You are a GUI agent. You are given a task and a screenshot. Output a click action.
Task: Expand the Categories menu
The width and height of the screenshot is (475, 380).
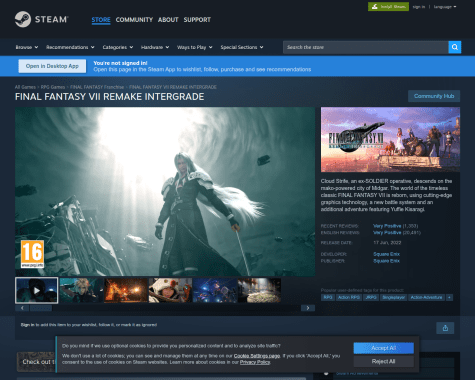point(118,47)
